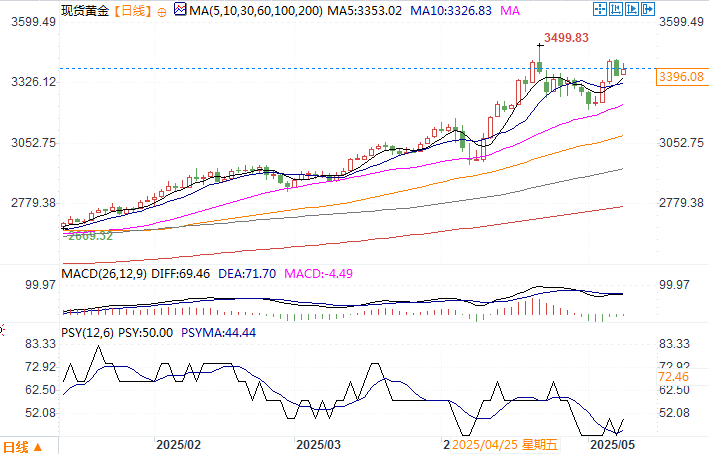Click the MA10:3326.83 value
Image resolution: width=709 pixels, height=454 pixels.
(451, 10)
